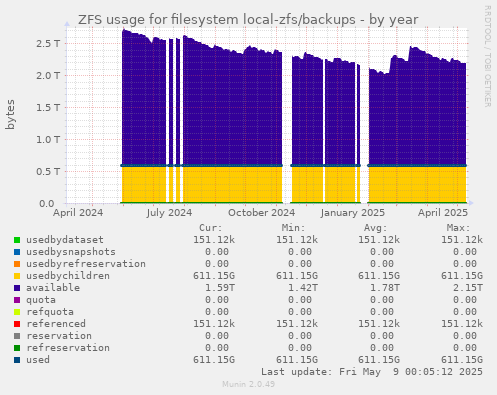Click the refreservation dark green legend swatch
The image size is (497, 395).
coord(17,348)
